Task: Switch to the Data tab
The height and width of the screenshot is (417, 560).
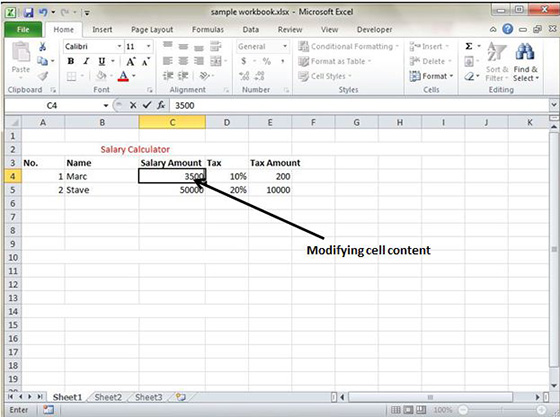Action: click(x=251, y=30)
